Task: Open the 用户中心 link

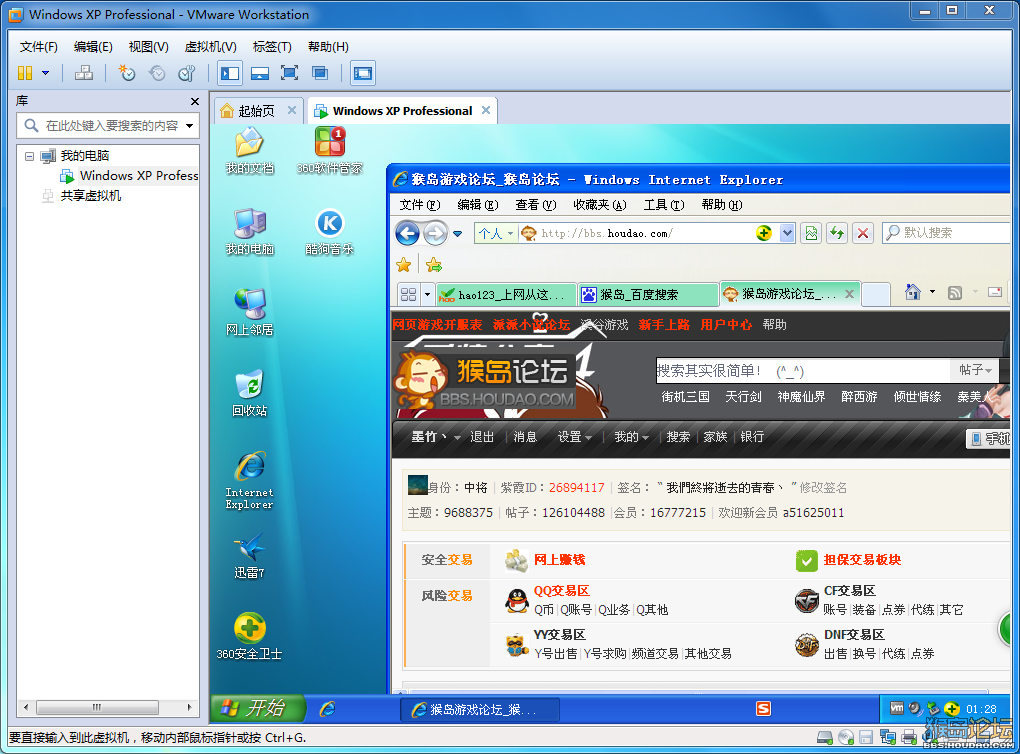Action: pos(726,325)
